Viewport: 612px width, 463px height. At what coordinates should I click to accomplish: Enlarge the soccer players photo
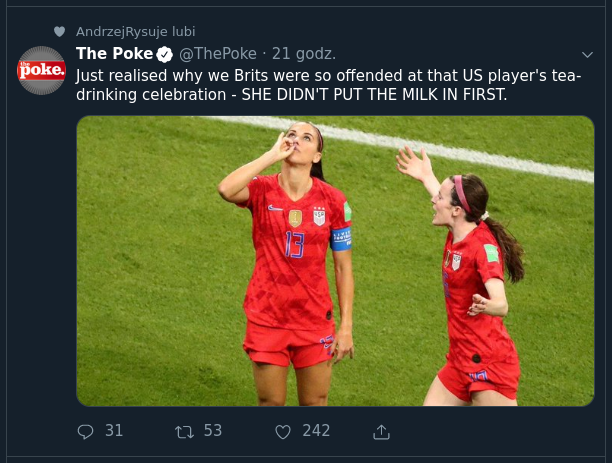pos(335,261)
